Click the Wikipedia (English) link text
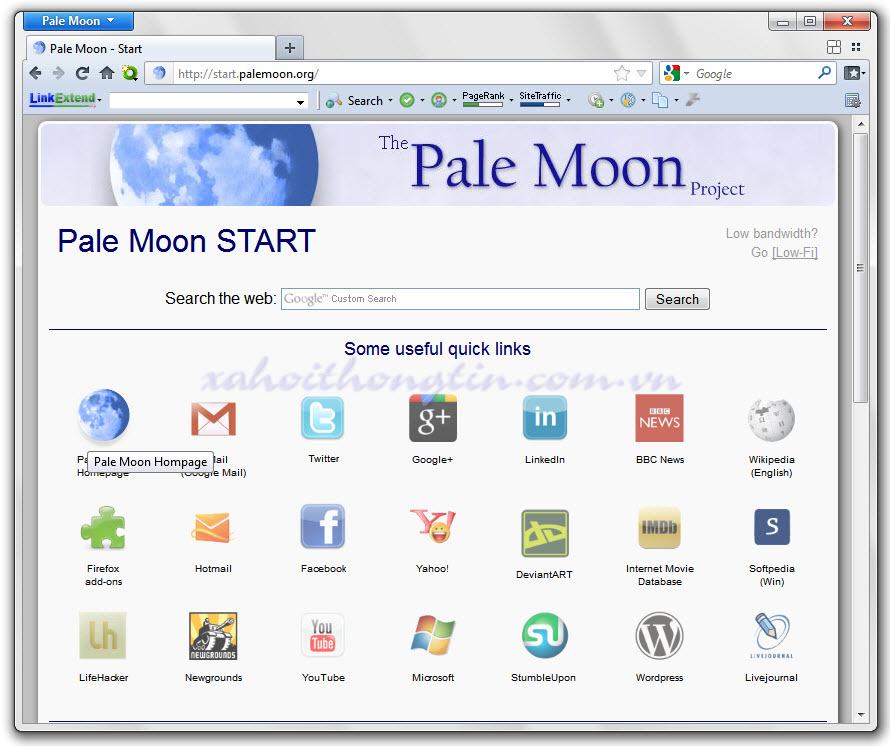The image size is (890, 746). (771, 466)
